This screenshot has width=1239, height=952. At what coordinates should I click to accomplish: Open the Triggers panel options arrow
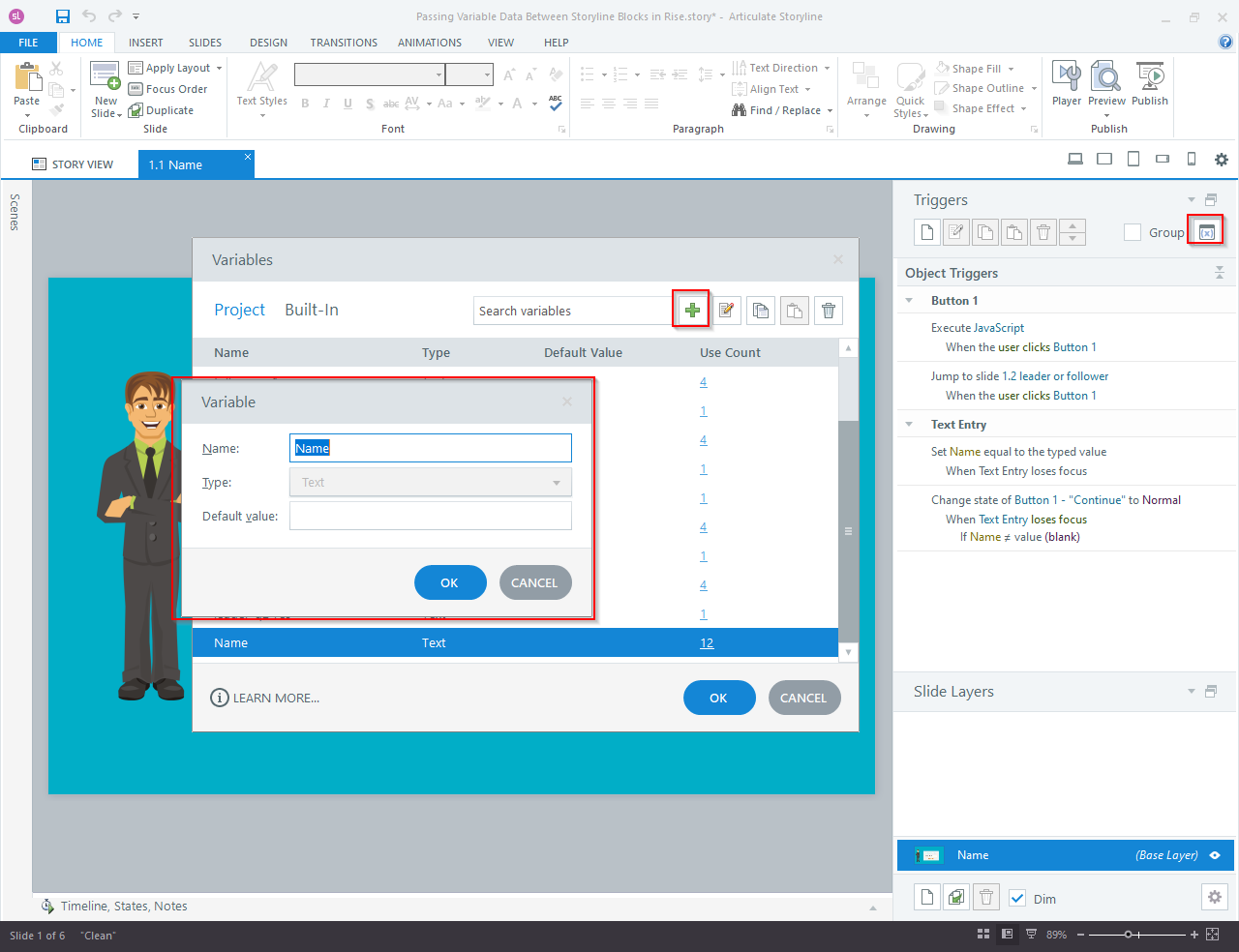[1192, 200]
